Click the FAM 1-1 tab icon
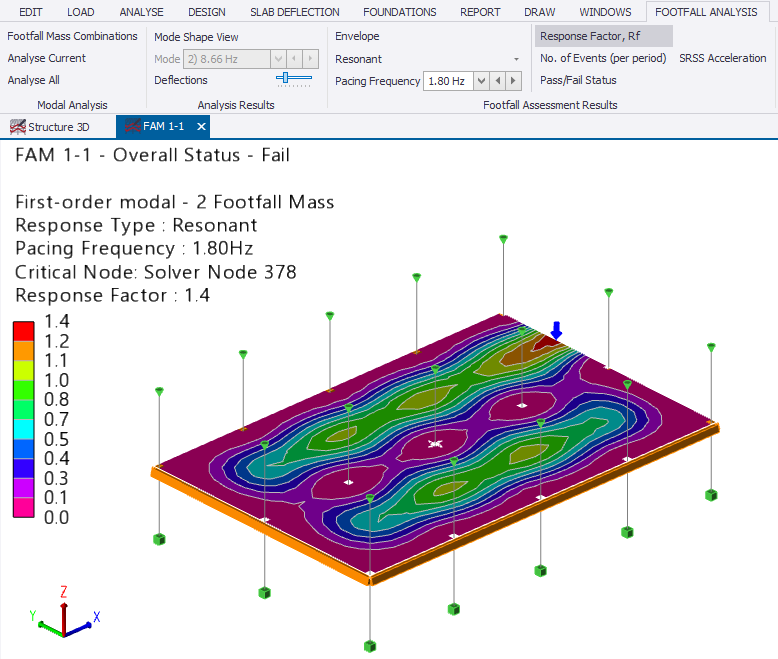778x659 pixels. coord(131,127)
